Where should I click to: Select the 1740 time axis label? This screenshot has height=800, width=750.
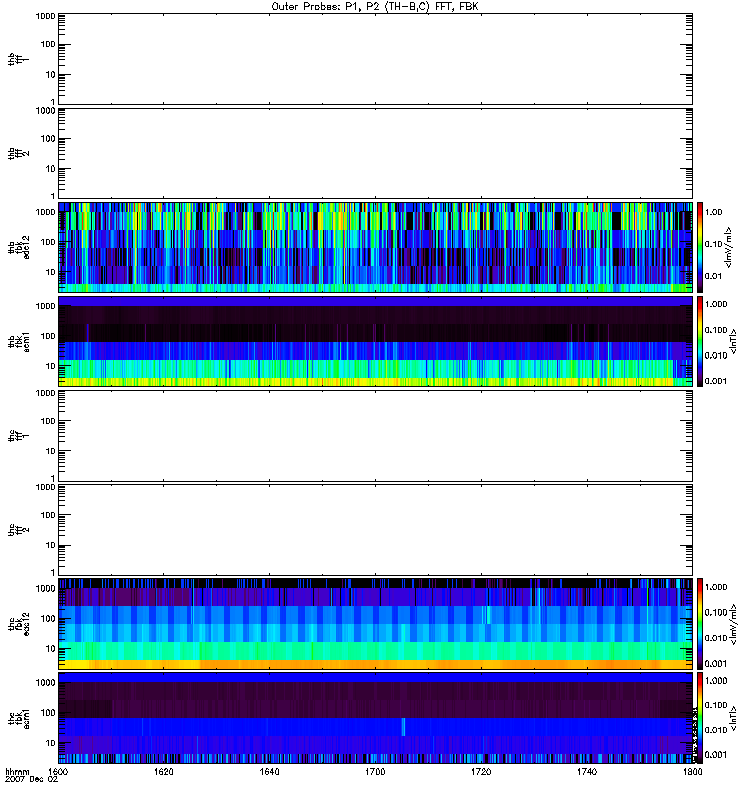[x=586, y=773]
